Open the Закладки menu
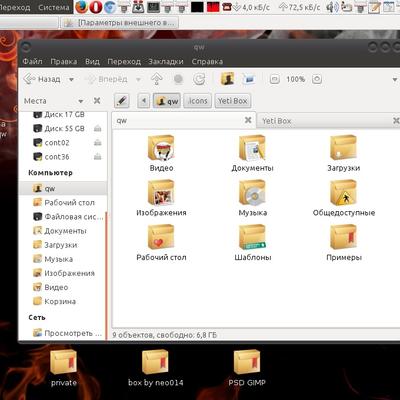The image size is (400, 400). (166, 62)
